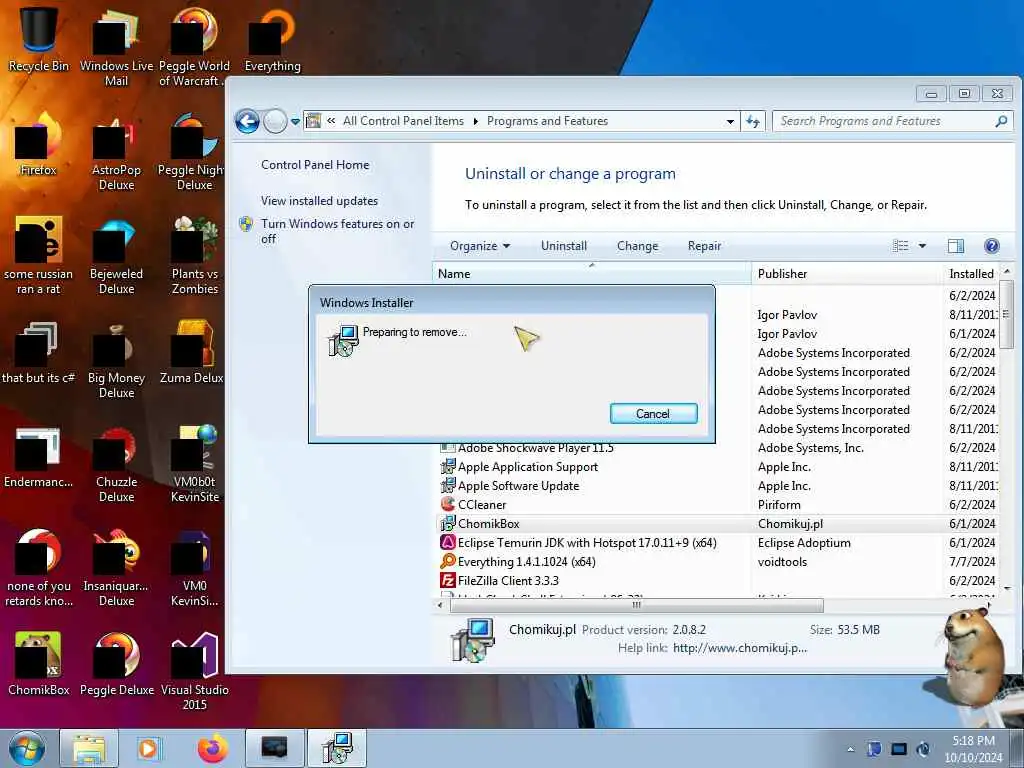Open recent pages dropdown next to Forward
Screen dimensions: 1024x768
[x=295, y=121]
